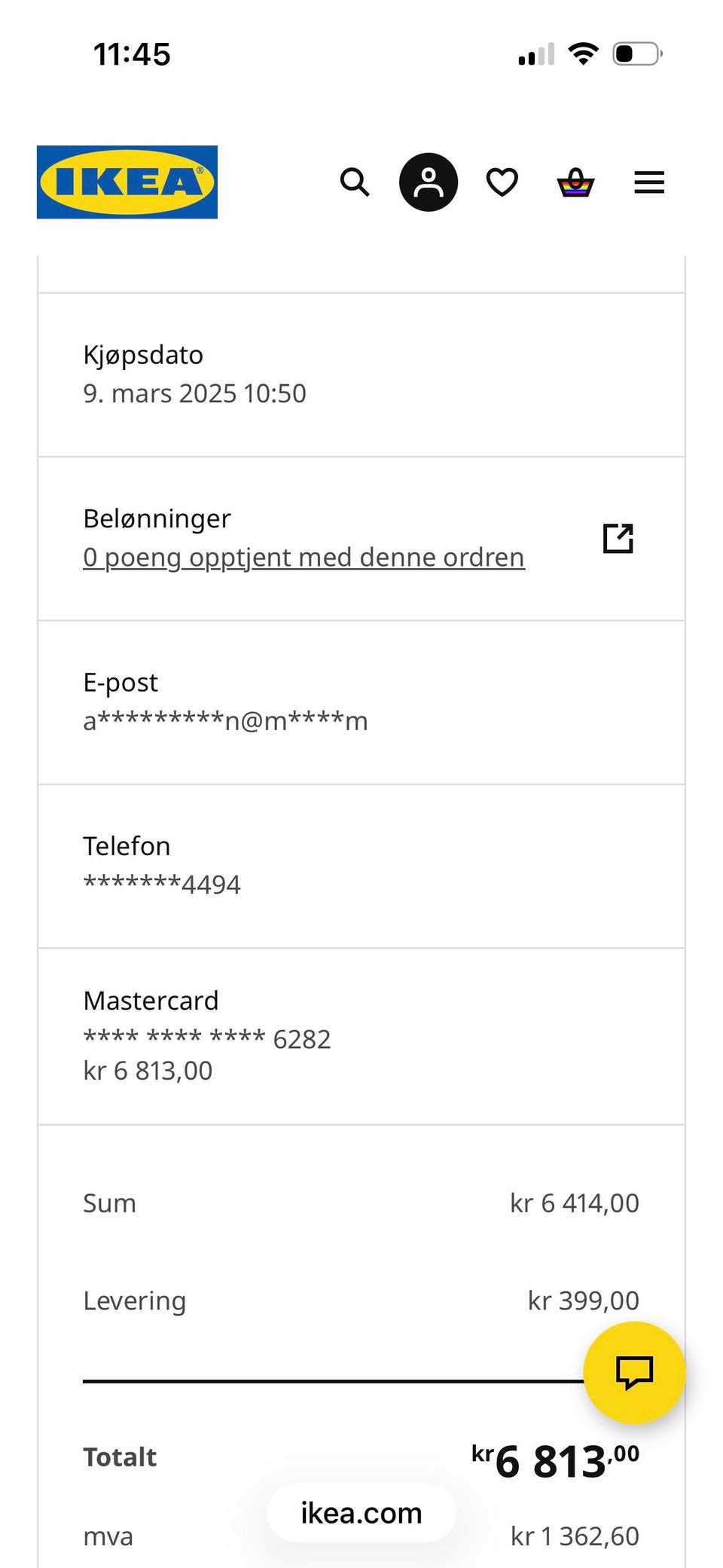Tap the ikea.com address pill
Screen dimensions: 723x1568
(361, 1512)
